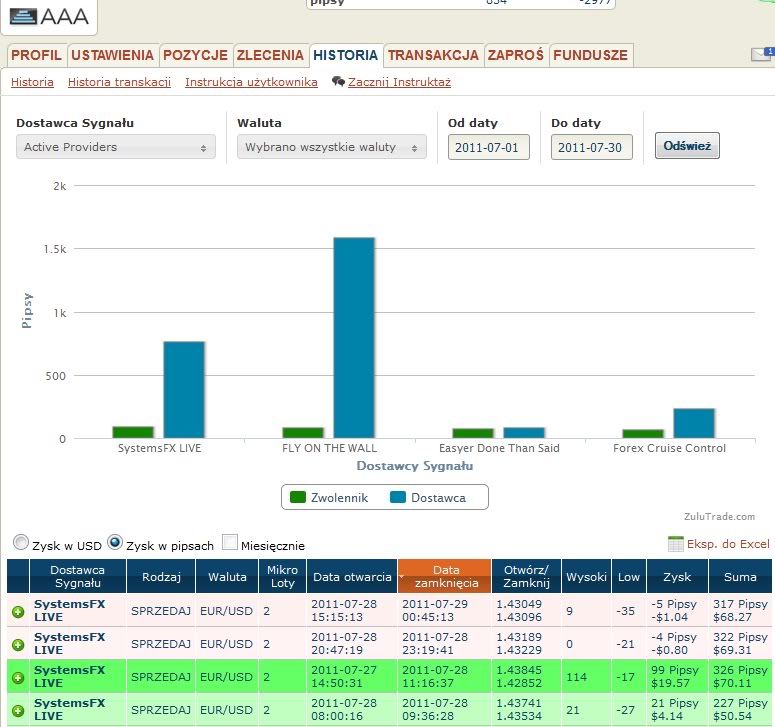Click the Excel spreadsheet export icon

pyautogui.click(x=676, y=544)
